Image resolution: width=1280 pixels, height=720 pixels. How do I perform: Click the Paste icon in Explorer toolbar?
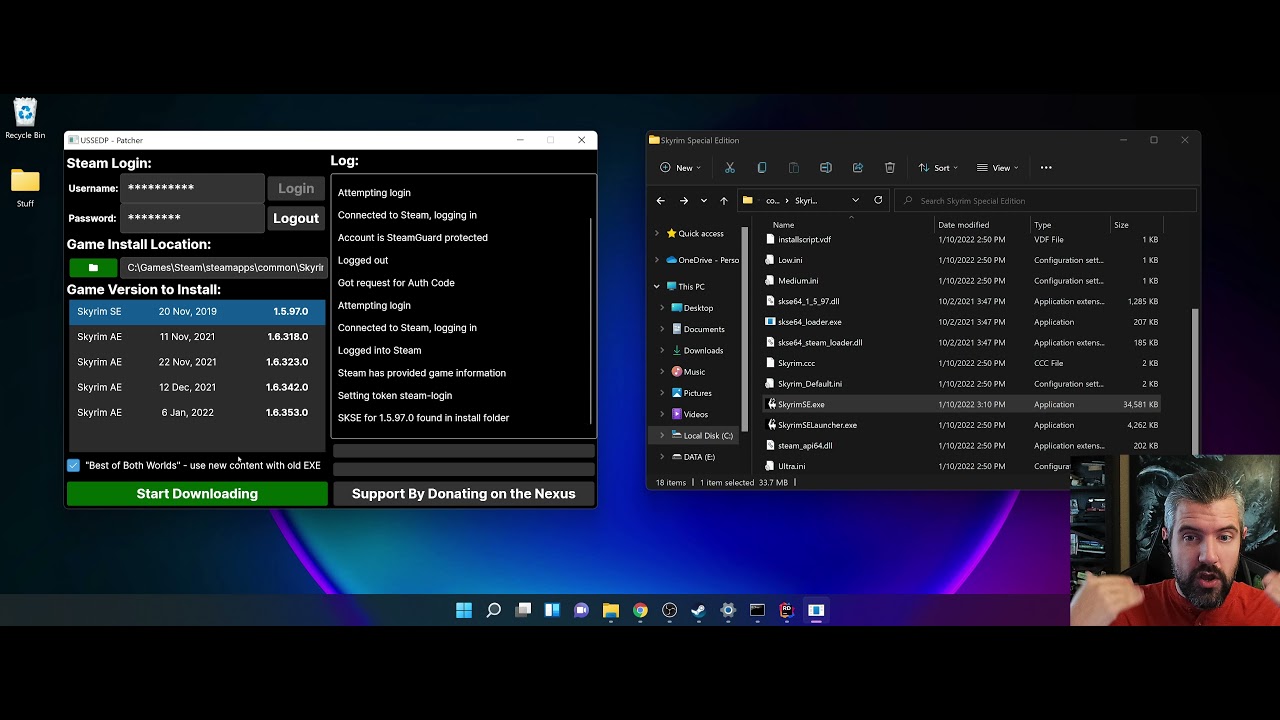794,168
